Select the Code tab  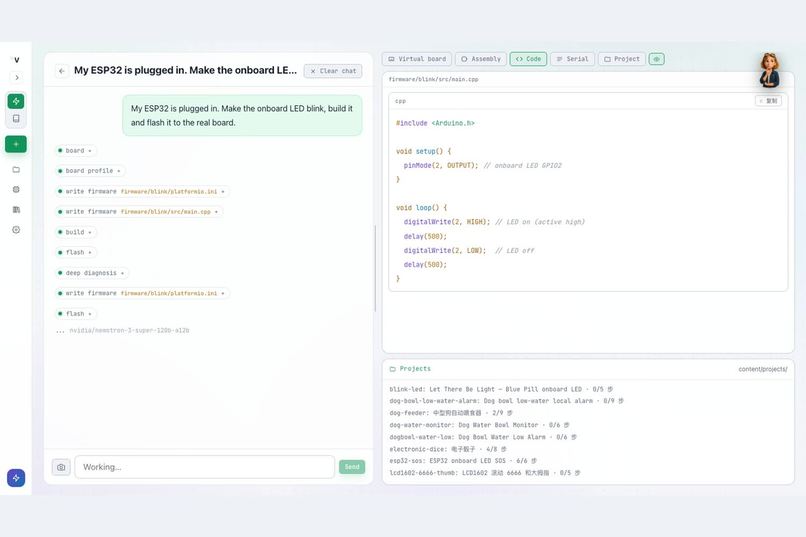pos(528,59)
